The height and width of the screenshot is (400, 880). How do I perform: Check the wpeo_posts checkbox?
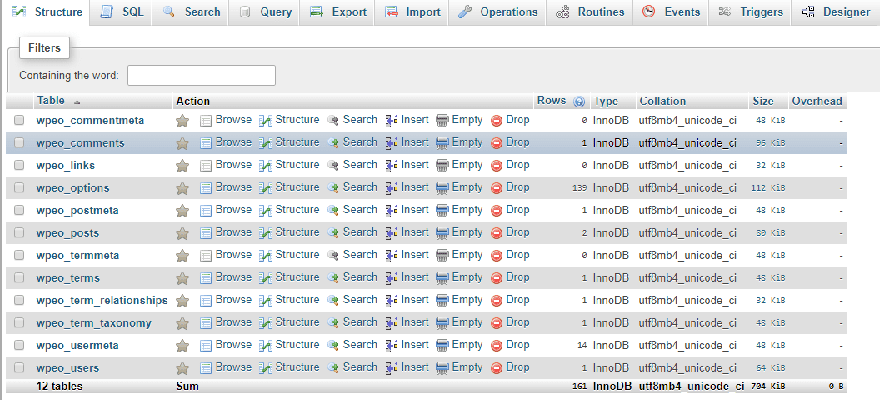point(19,232)
